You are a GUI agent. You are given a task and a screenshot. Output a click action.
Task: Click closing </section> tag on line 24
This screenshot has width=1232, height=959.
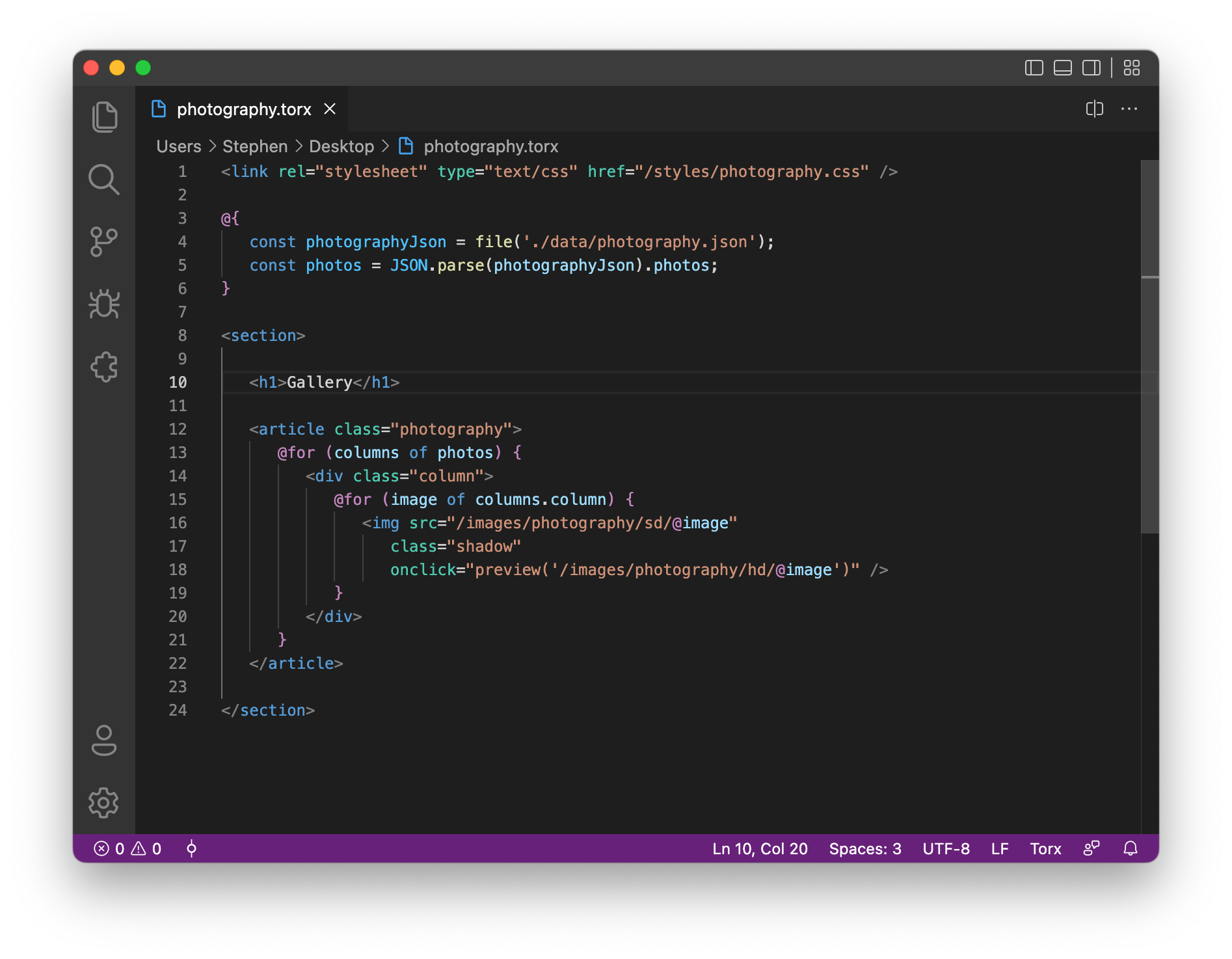pos(268,710)
